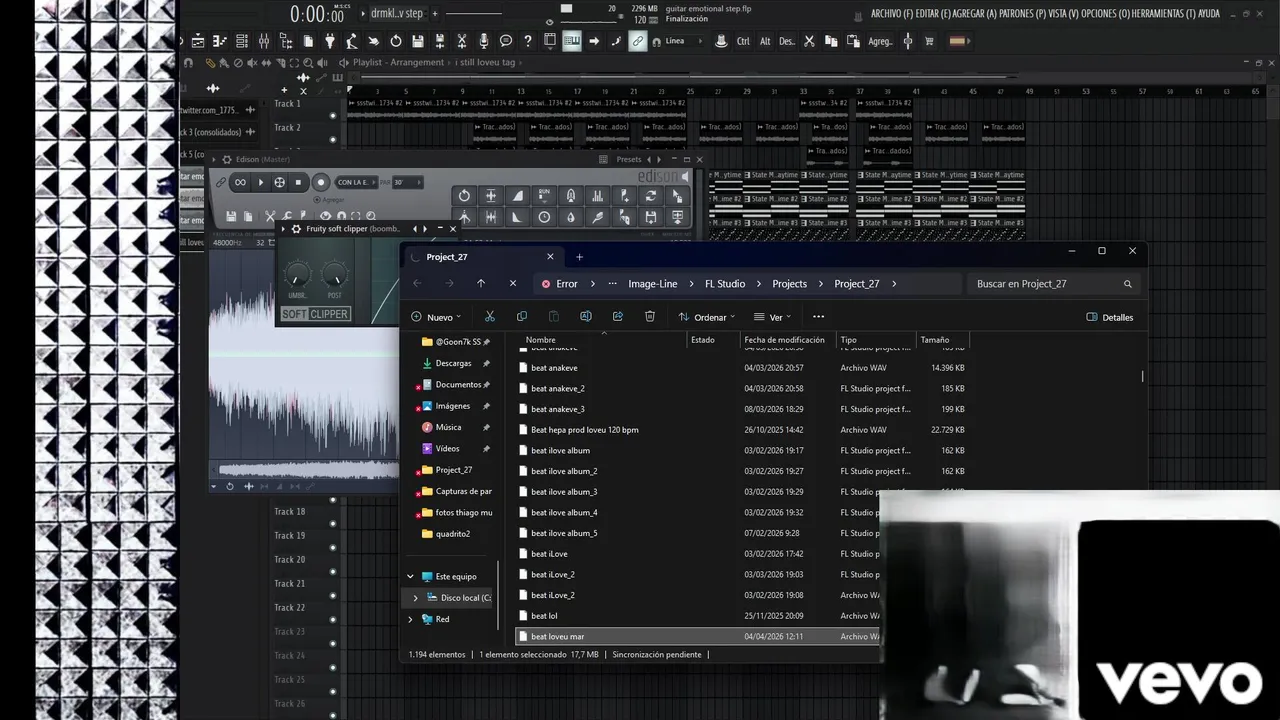
Task: Adjust the soft clipper POST knob
Action: click(334, 274)
